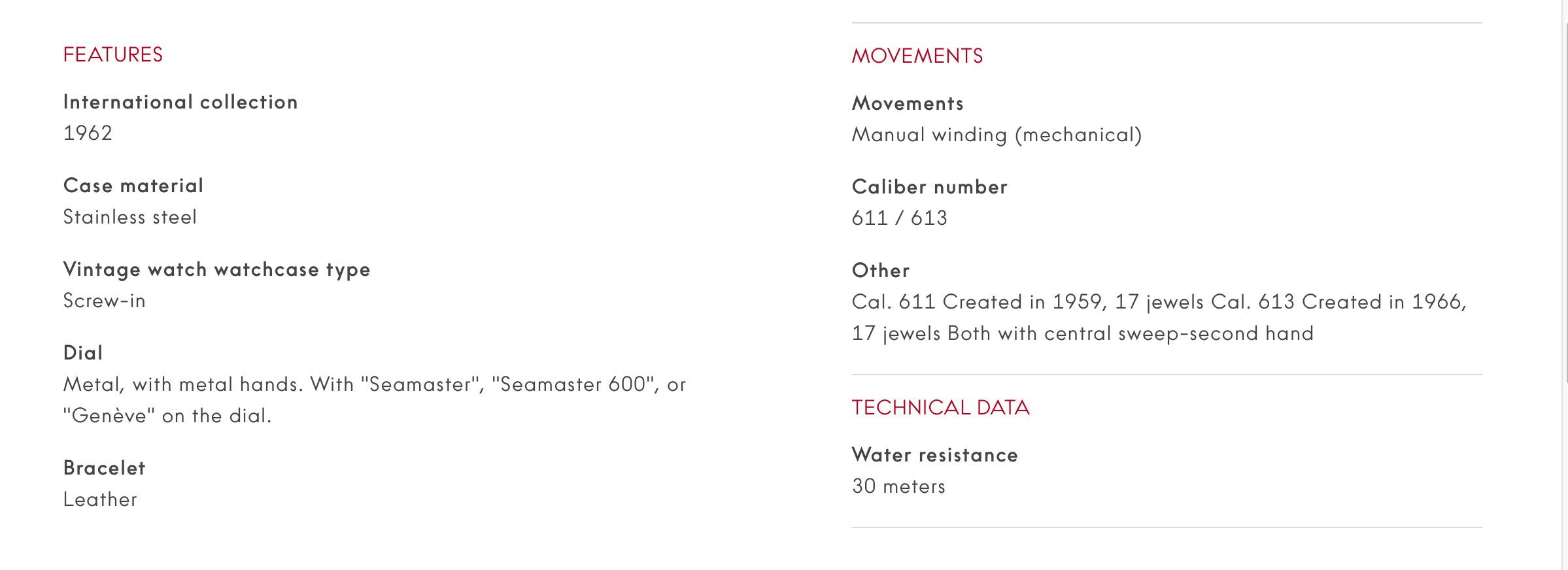The width and height of the screenshot is (1568, 570).
Task: Click the 611 / 613 caliber value
Action: 899,218
